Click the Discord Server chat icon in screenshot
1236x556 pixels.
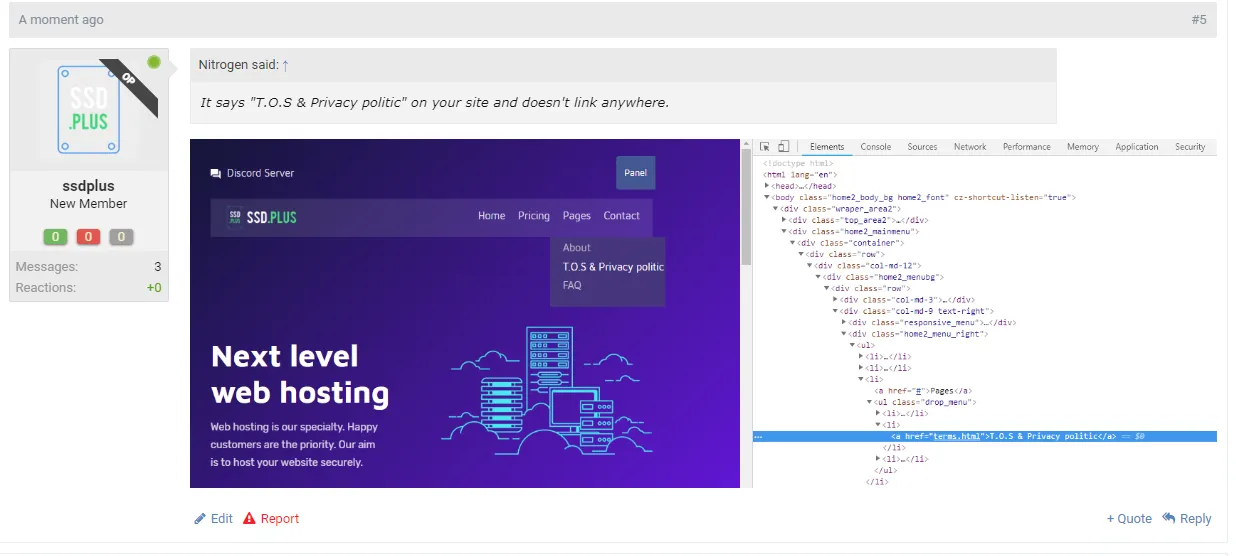(x=215, y=173)
